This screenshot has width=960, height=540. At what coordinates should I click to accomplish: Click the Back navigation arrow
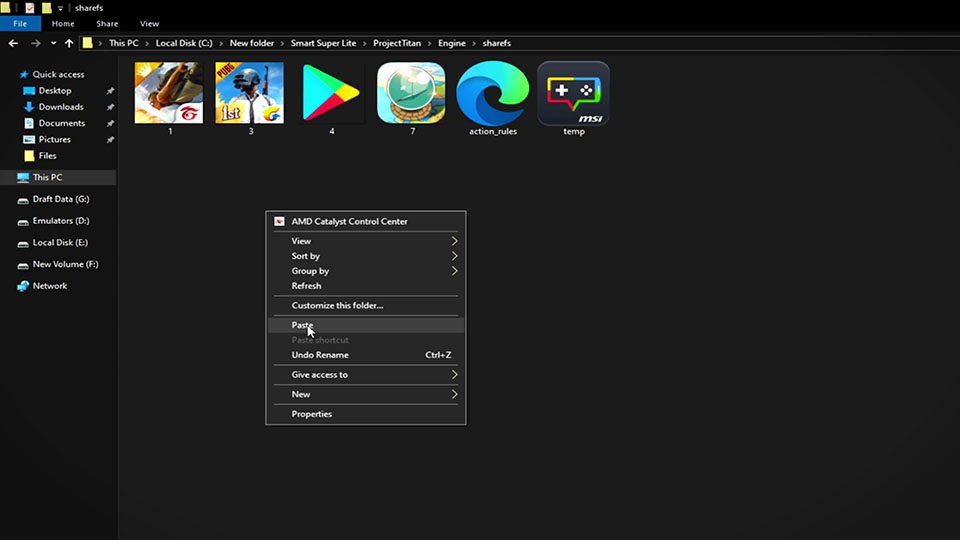point(13,43)
